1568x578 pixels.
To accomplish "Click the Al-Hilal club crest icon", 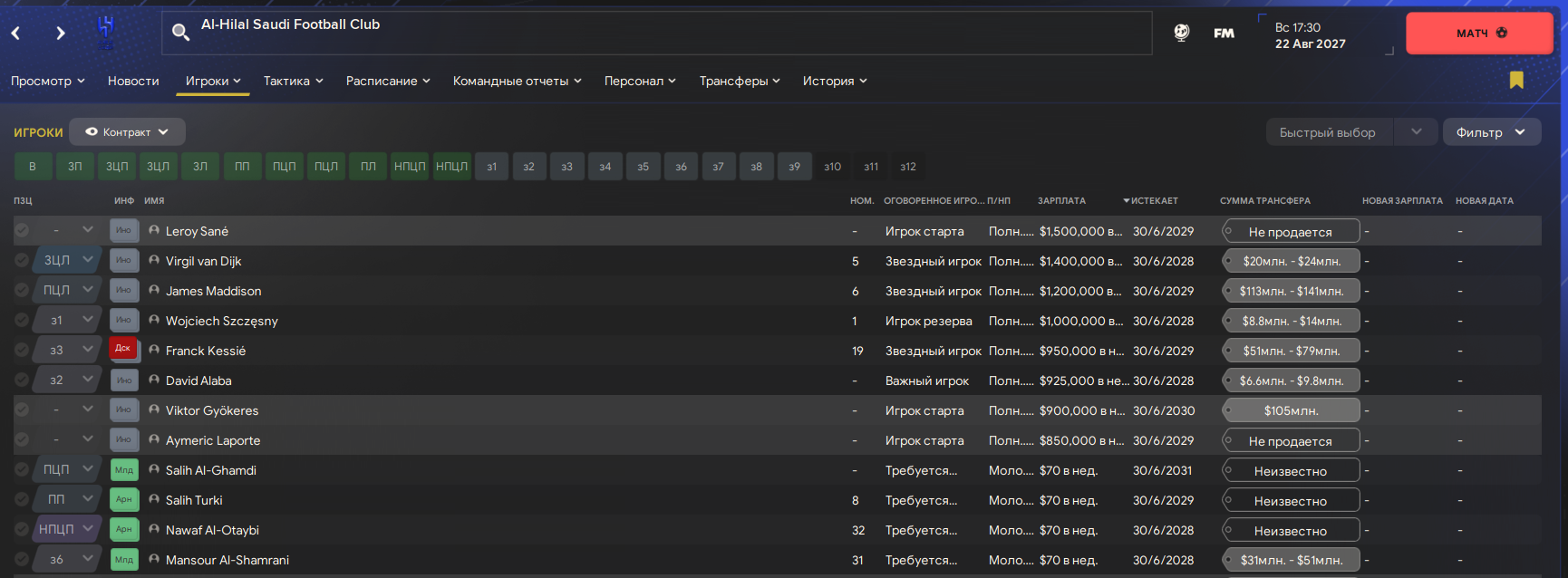I will coord(106,32).
